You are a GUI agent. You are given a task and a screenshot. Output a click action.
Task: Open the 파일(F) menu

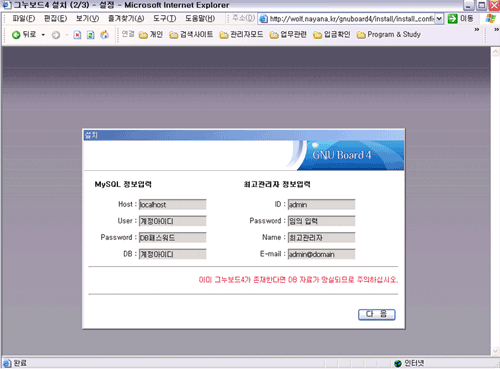click(x=24, y=19)
